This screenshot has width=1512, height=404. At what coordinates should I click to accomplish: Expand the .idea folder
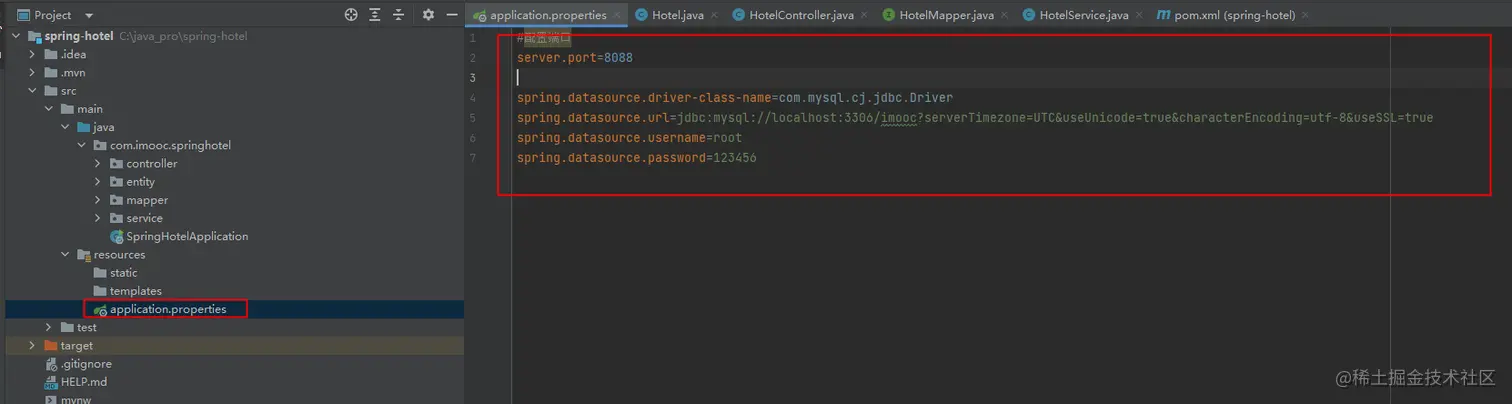33,54
